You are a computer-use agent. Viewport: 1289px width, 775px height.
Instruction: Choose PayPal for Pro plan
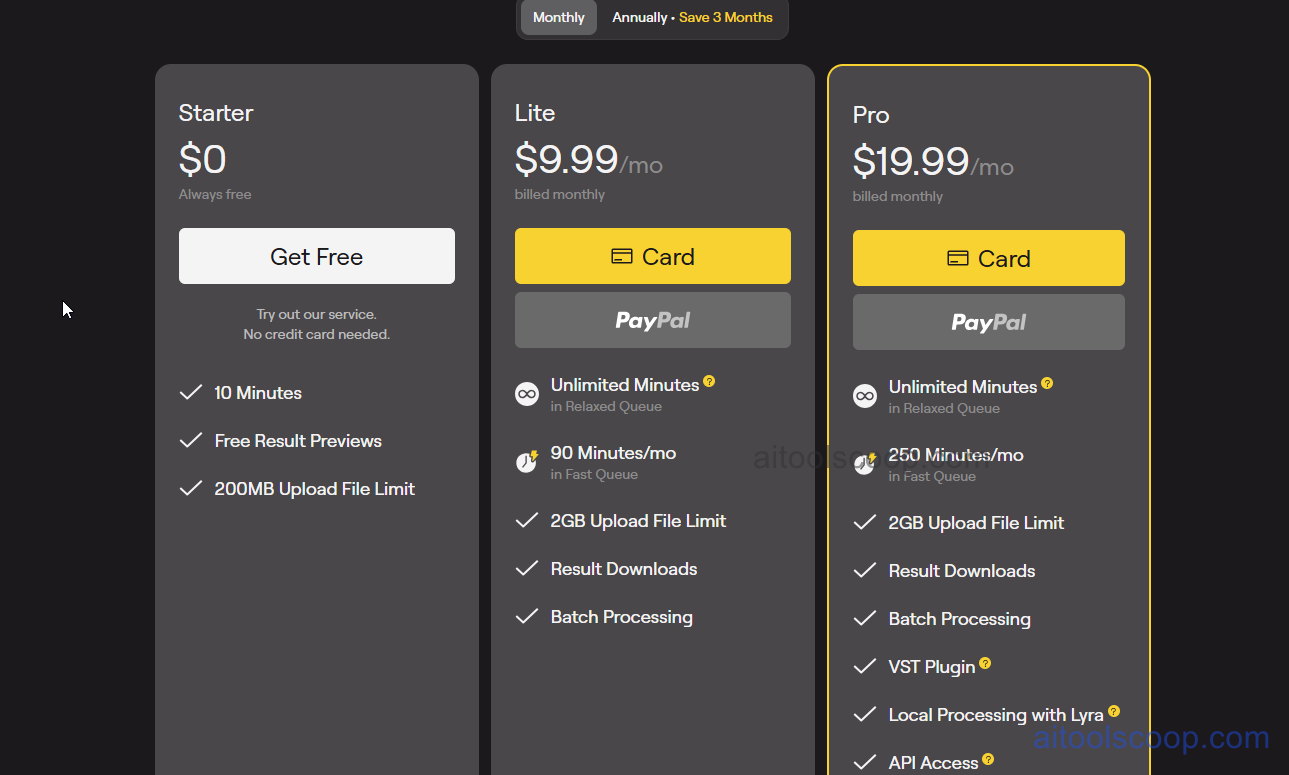coord(989,322)
